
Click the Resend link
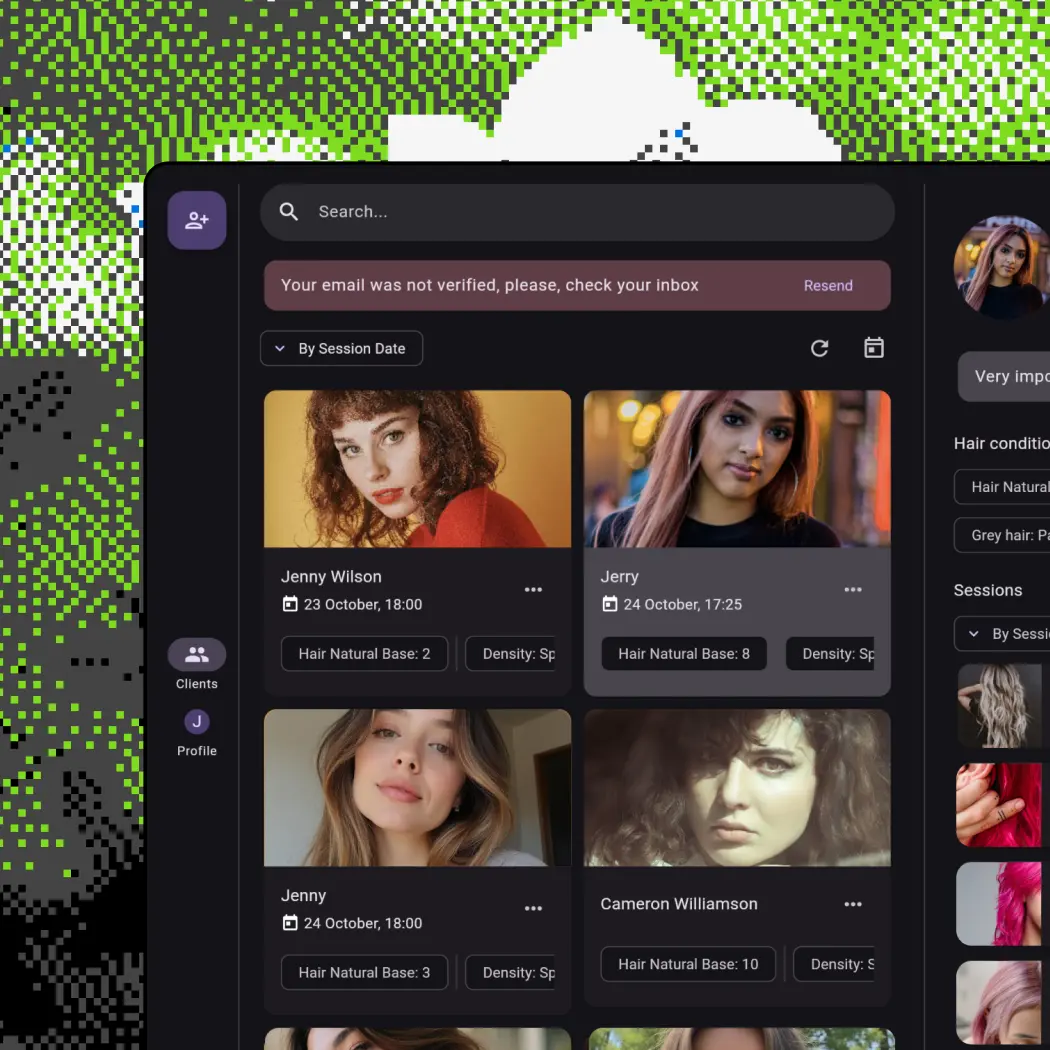point(828,286)
